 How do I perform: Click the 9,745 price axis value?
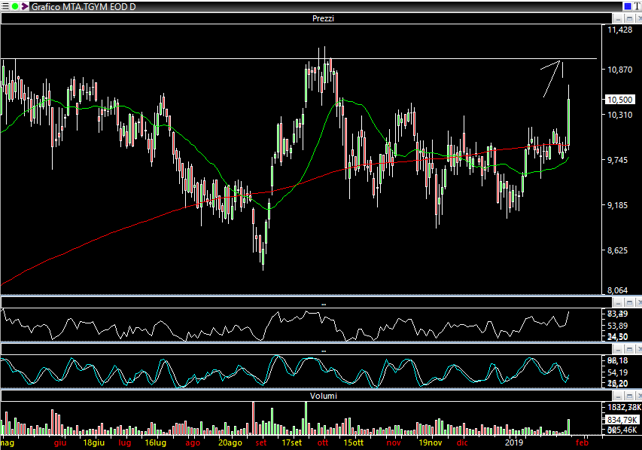pos(617,160)
